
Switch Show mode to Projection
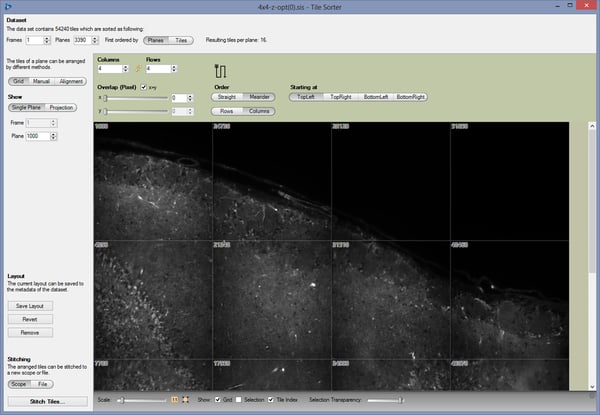[61, 107]
